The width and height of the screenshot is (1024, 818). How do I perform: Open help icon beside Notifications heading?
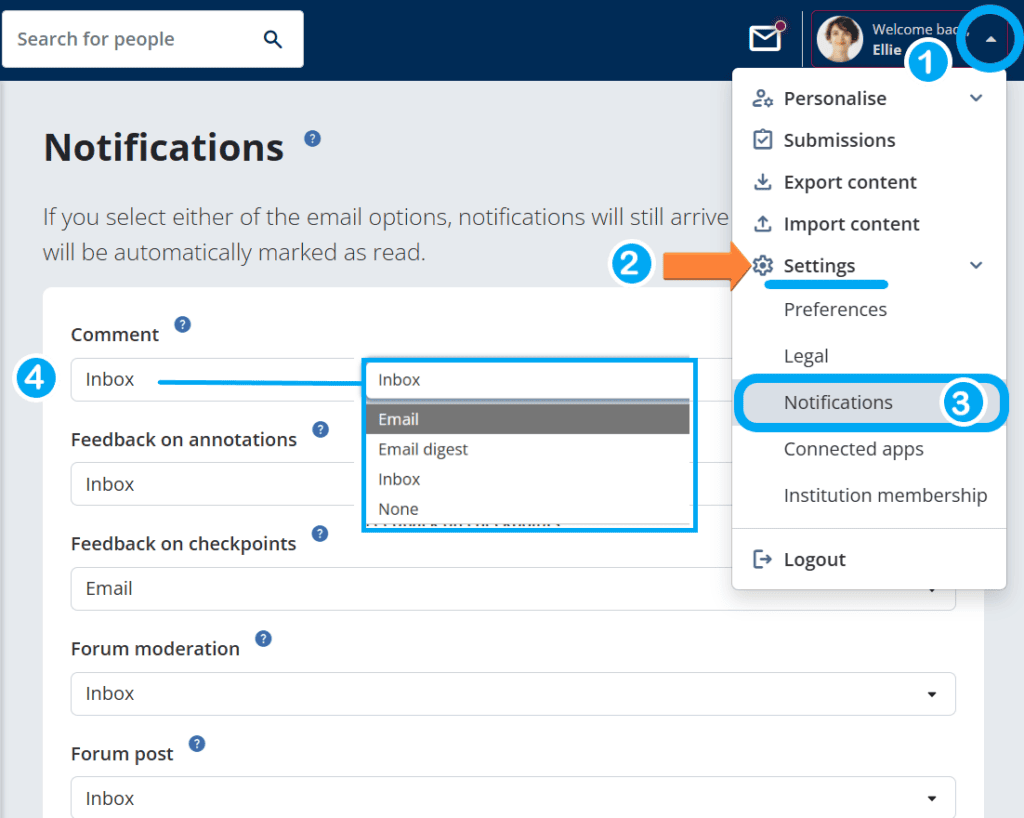pyautogui.click(x=313, y=138)
